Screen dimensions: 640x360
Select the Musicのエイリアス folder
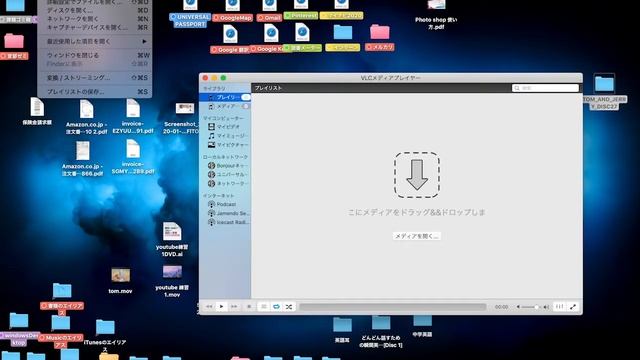[61, 331]
